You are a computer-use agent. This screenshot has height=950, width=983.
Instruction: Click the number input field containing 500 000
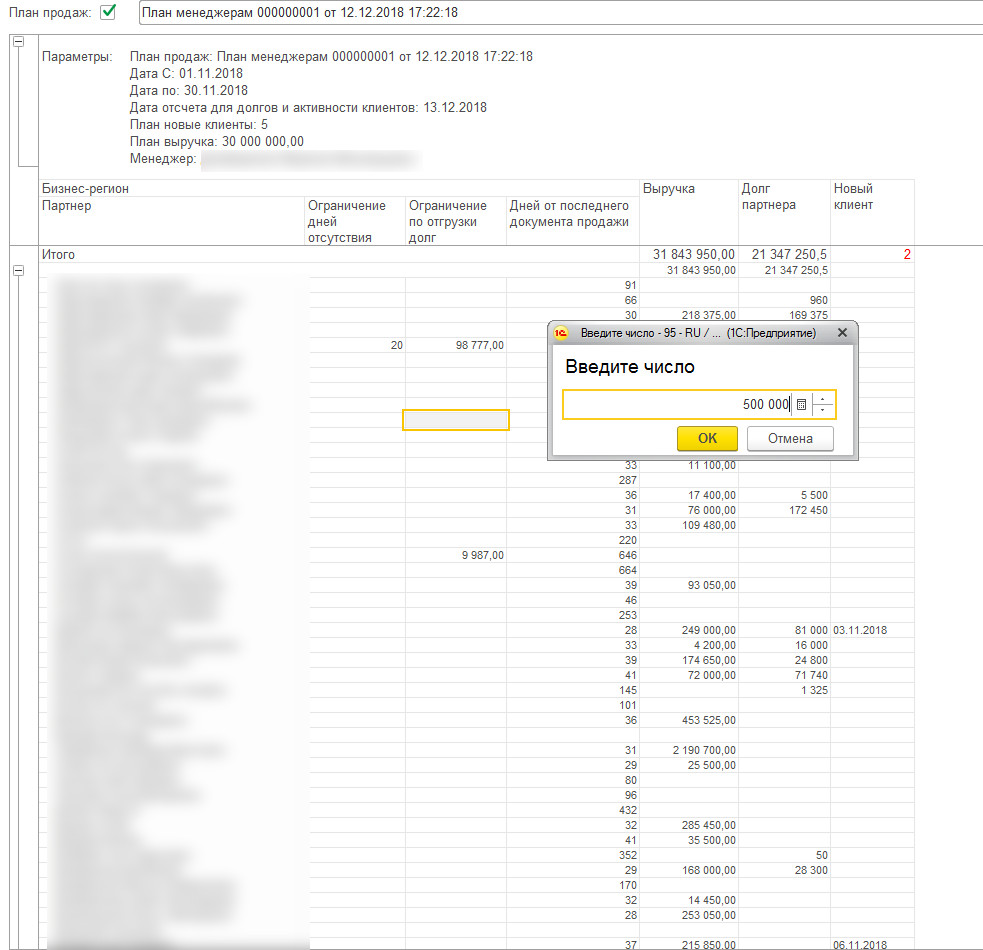click(x=678, y=405)
